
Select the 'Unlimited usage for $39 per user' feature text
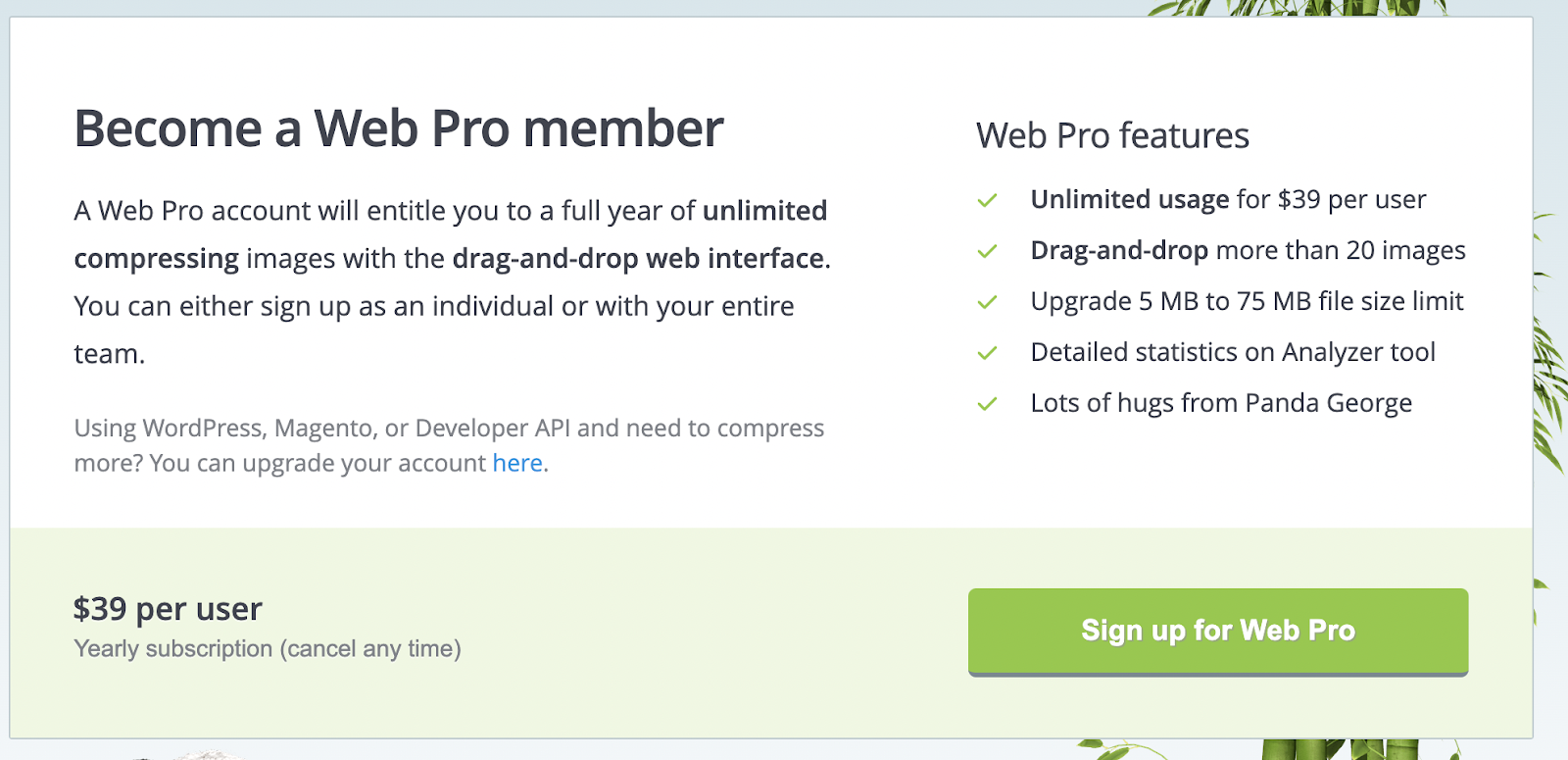coord(1228,200)
